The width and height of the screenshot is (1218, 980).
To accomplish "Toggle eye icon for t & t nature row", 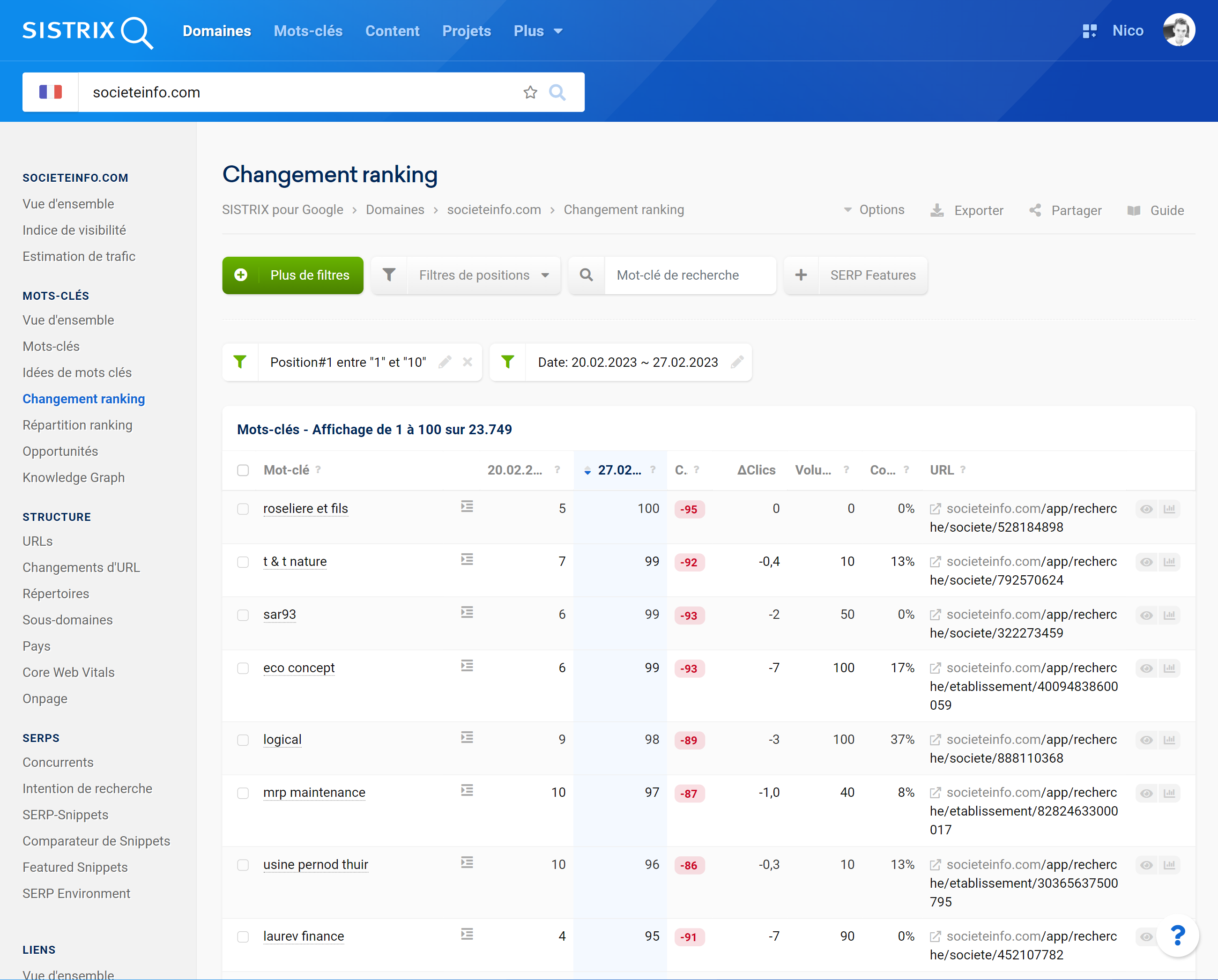I will pyautogui.click(x=1146, y=562).
